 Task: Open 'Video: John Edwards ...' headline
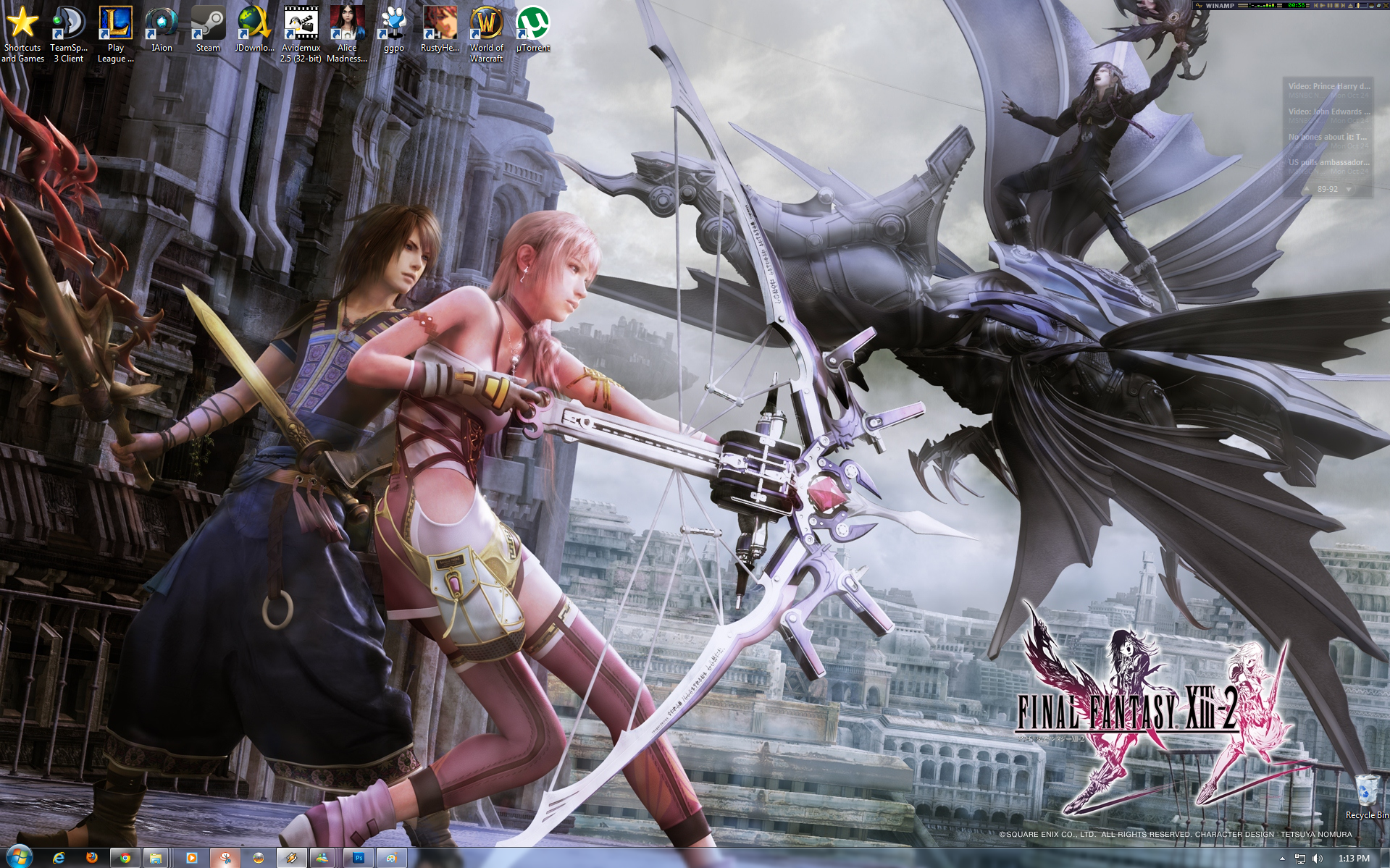[1329, 111]
